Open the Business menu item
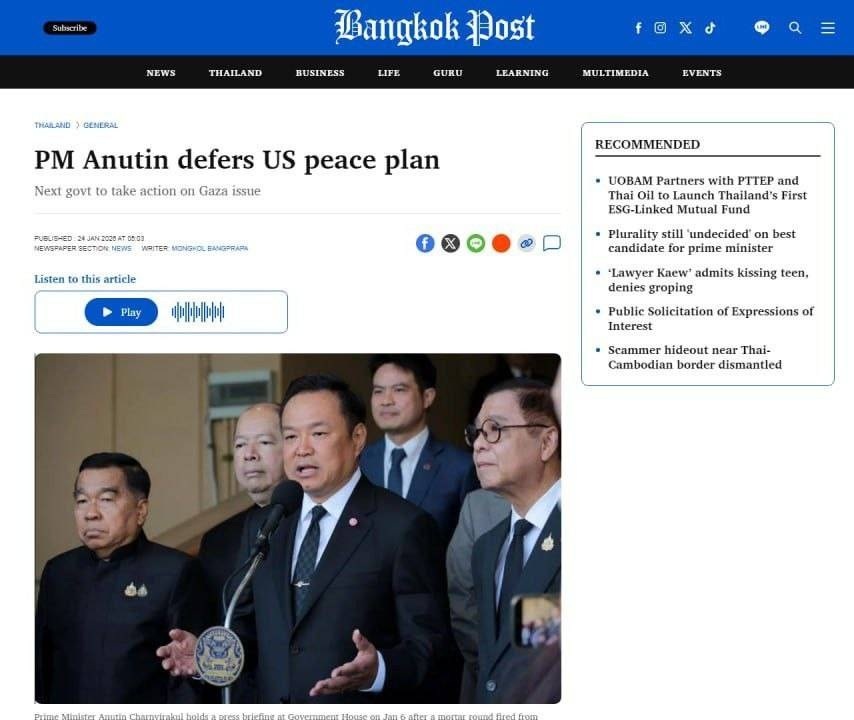 tap(320, 73)
